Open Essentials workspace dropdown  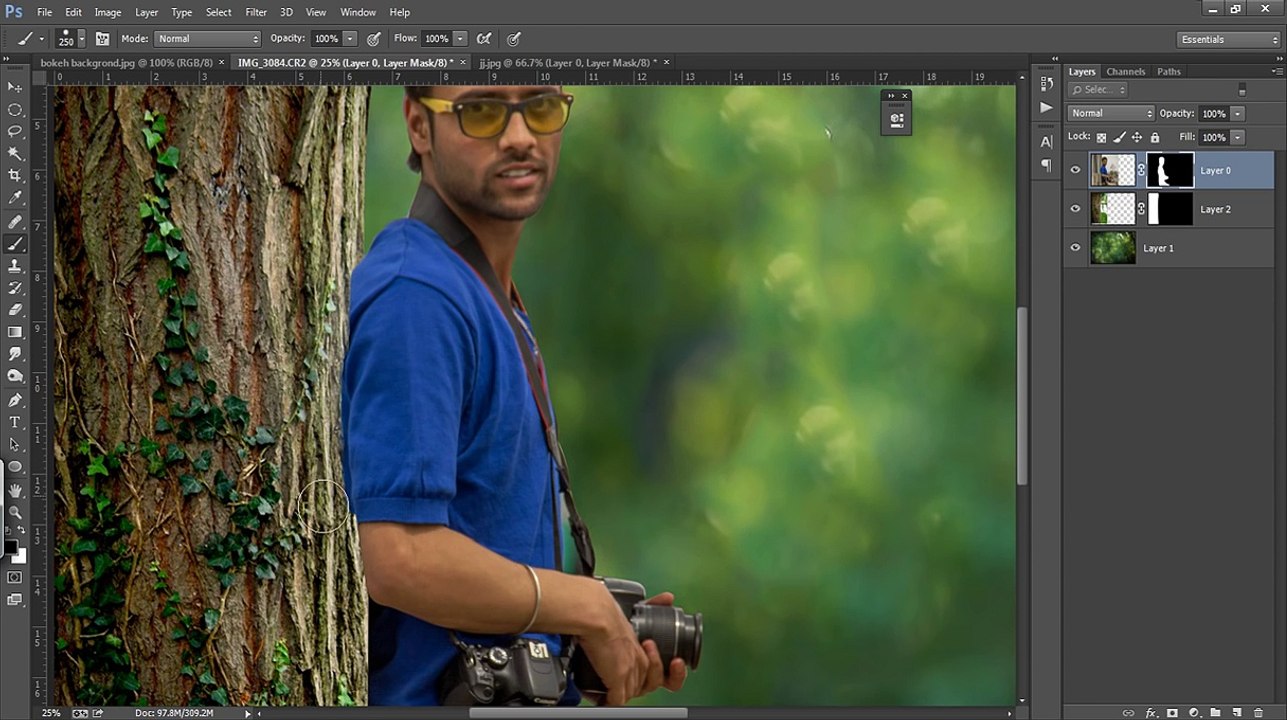[1228, 40]
